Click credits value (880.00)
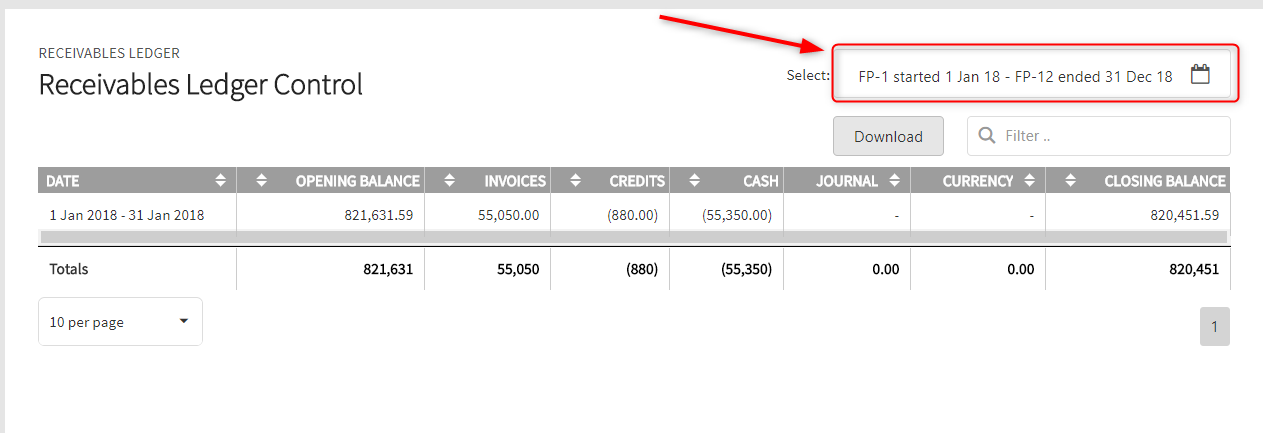 pos(632,214)
